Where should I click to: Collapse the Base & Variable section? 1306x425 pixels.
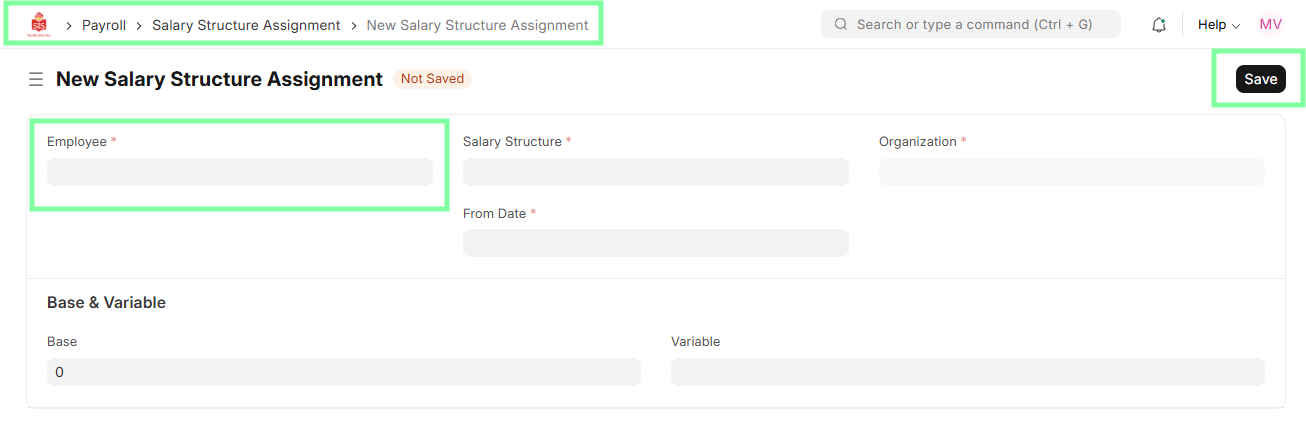coord(106,302)
